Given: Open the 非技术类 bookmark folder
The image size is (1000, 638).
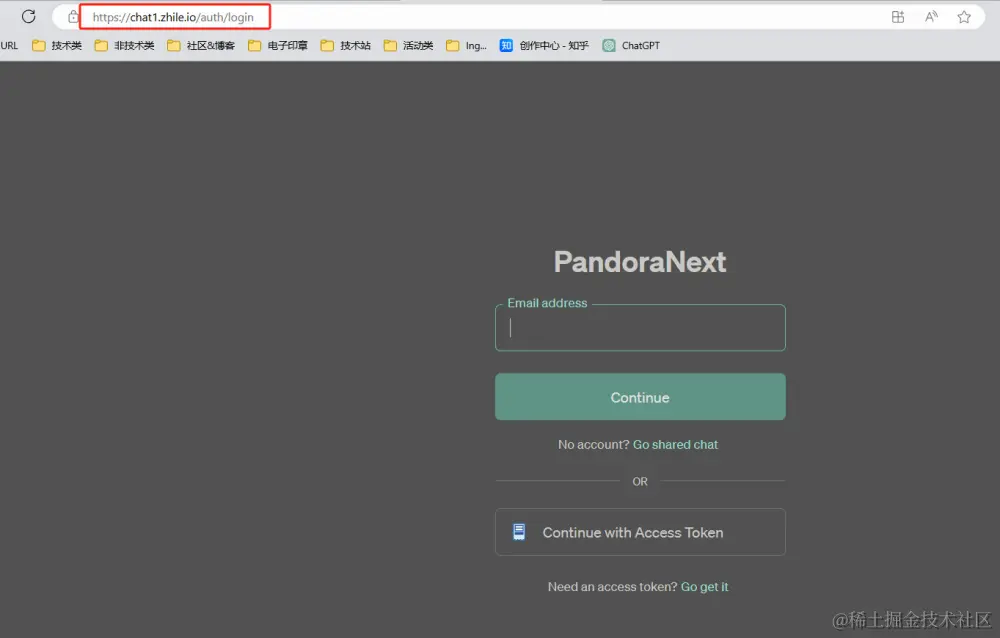Looking at the screenshot, I should (124, 45).
